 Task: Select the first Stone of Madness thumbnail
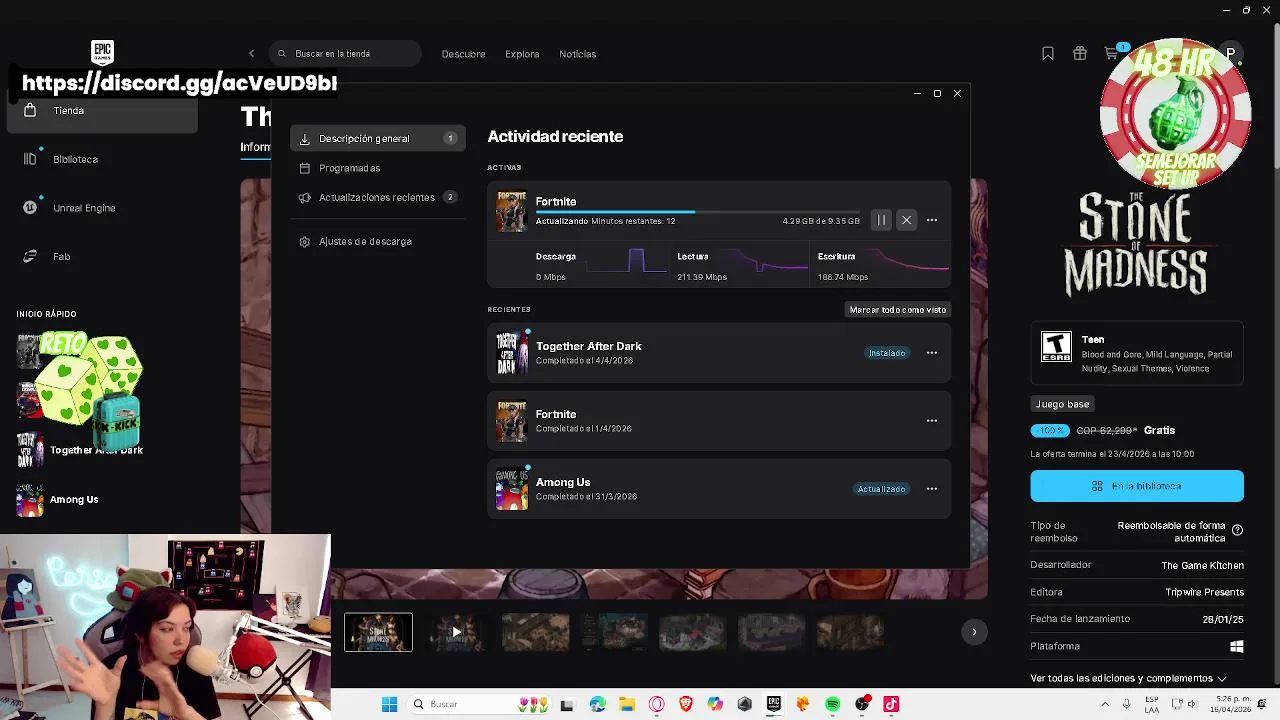[x=378, y=632]
